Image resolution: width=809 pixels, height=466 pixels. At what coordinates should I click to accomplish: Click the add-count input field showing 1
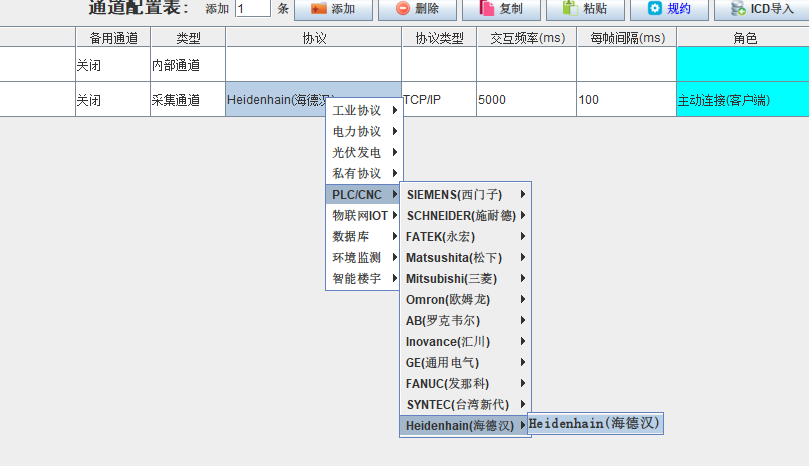click(253, 9)
